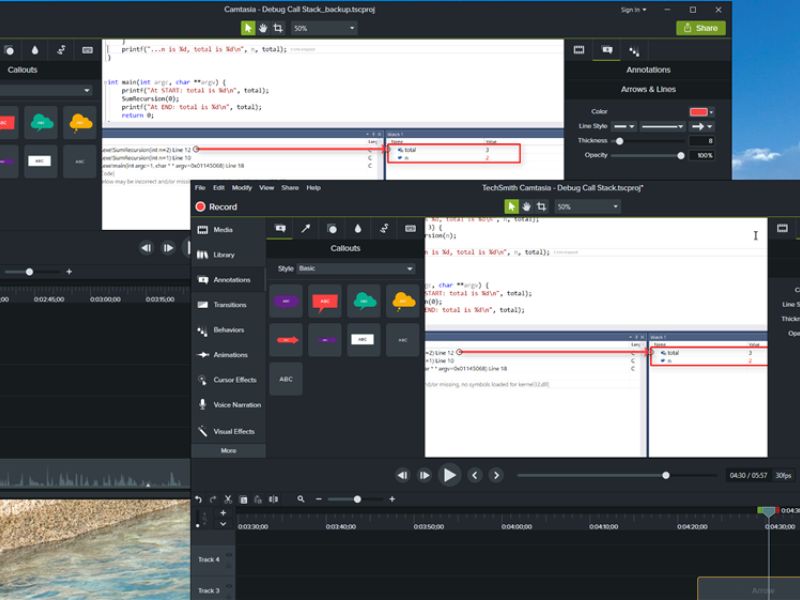
Task: Split clip using the timeline split icon
Action: coord(273,499)
